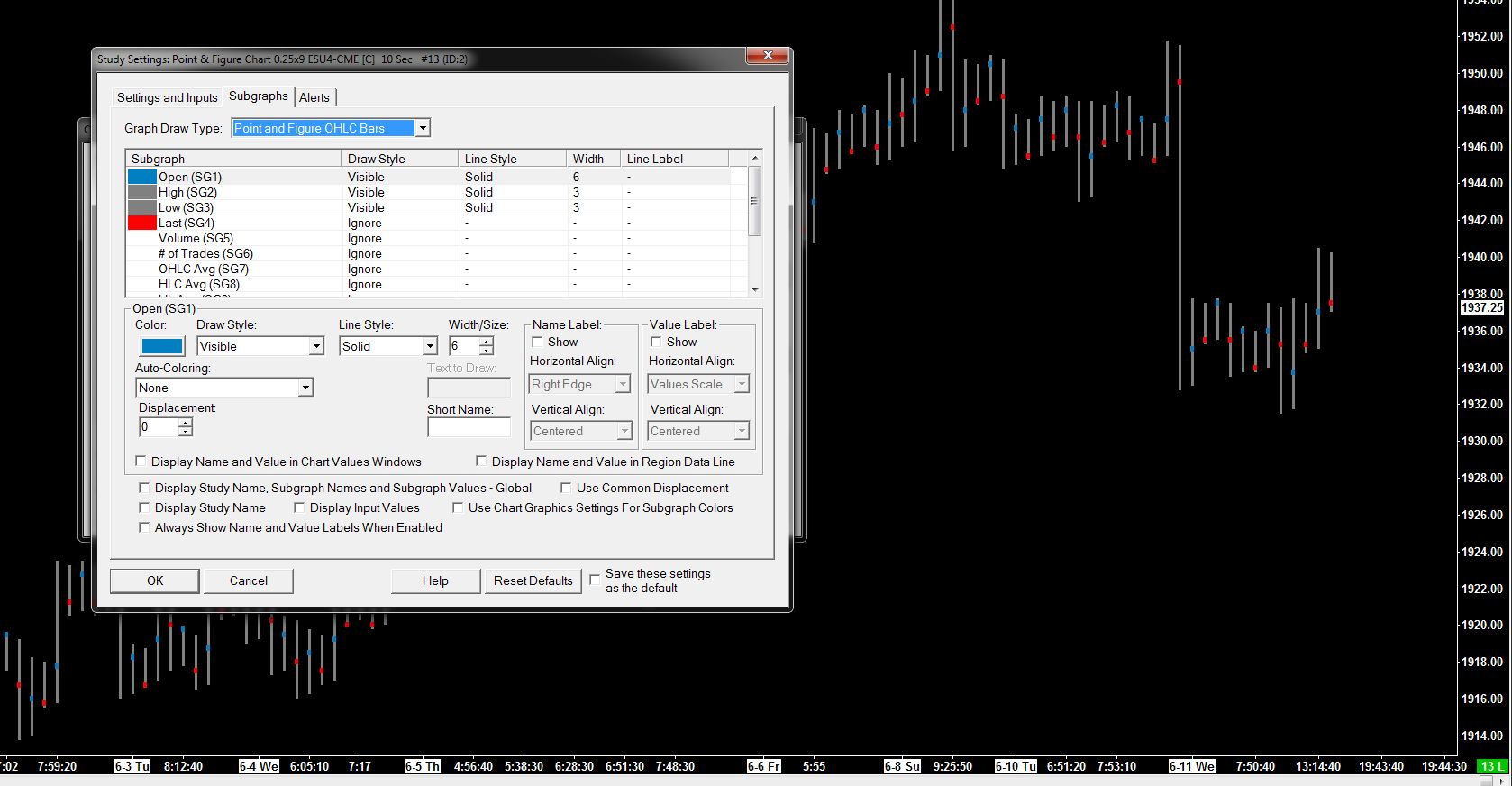Select the Subgraphs tab

259,96
